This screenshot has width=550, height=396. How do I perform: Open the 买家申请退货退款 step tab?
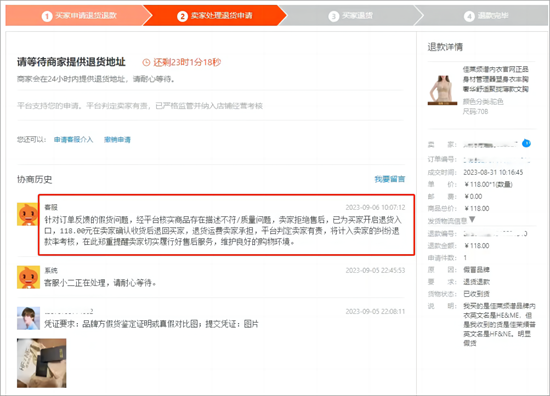coord(79,15)
